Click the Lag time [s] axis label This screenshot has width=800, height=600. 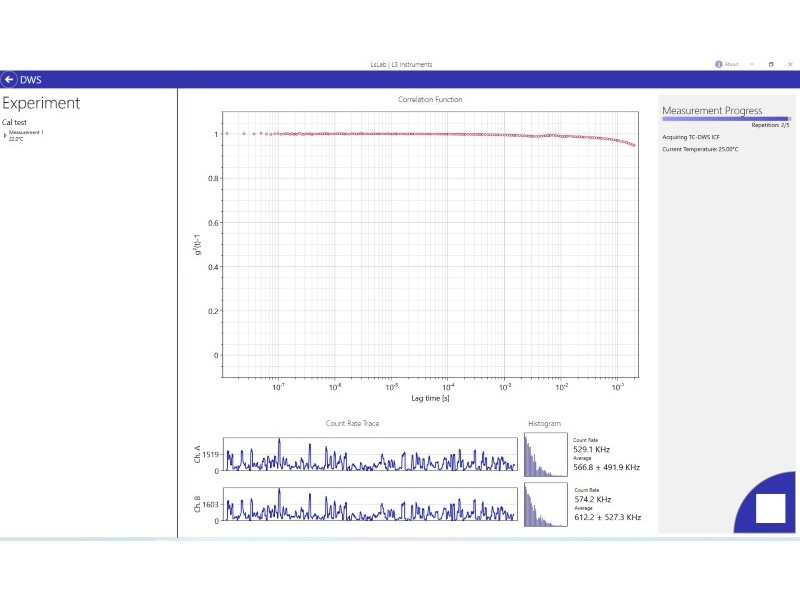click(x=430, y=398)
